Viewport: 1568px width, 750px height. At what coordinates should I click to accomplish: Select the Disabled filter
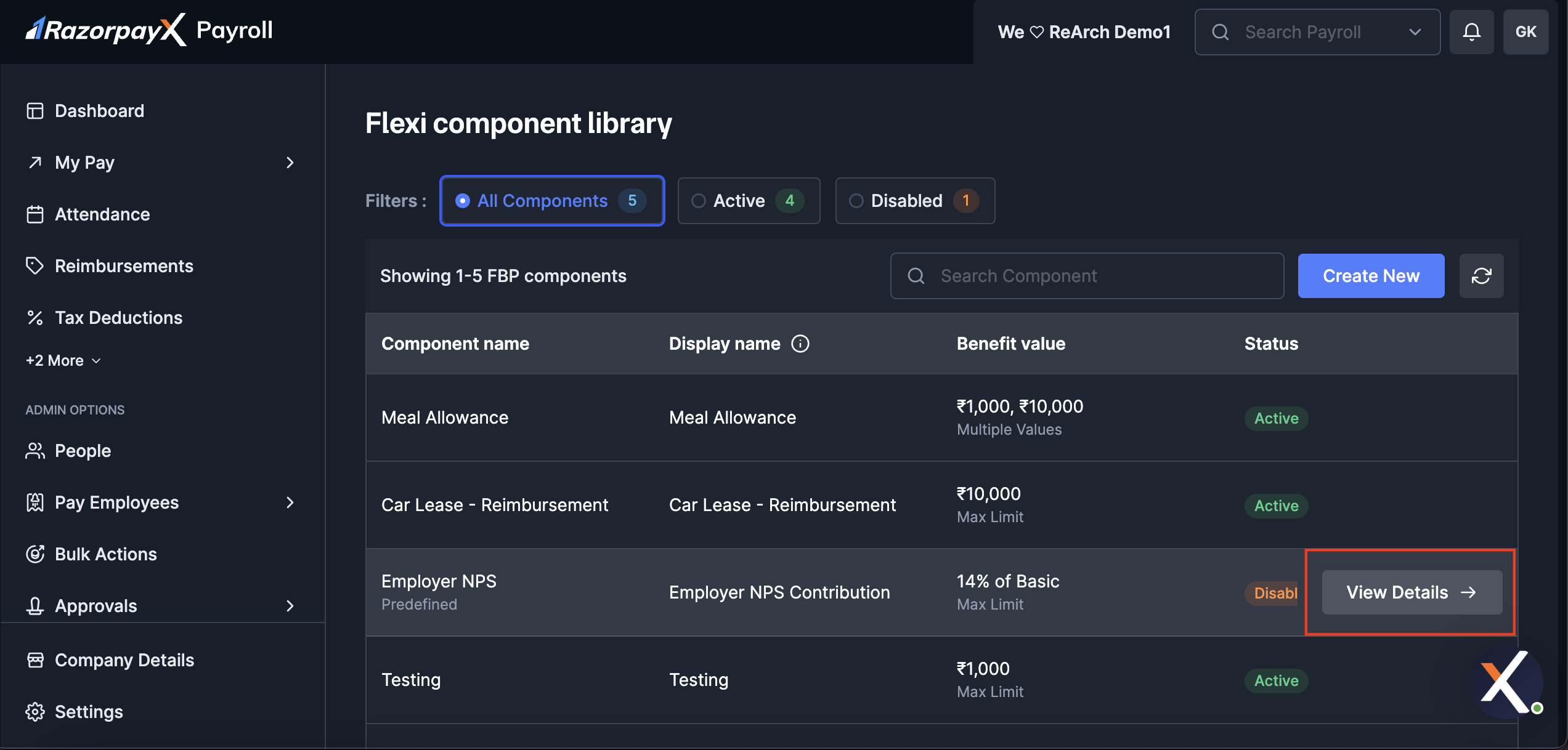tap(915, 201)
